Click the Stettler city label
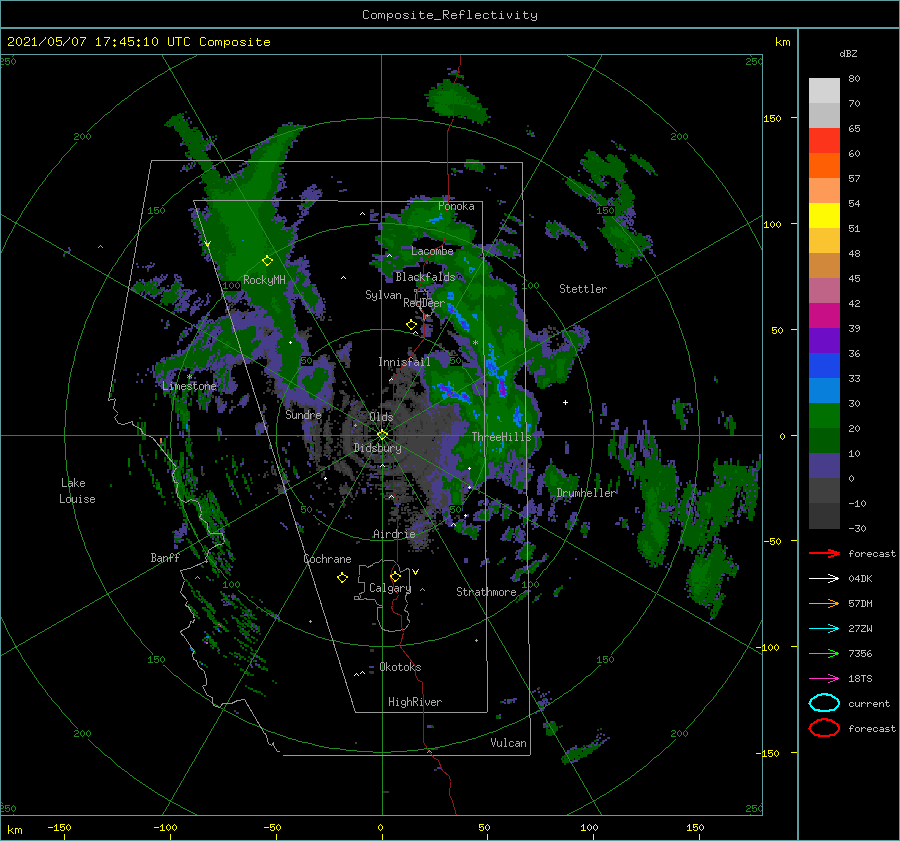 coord(583,289)
